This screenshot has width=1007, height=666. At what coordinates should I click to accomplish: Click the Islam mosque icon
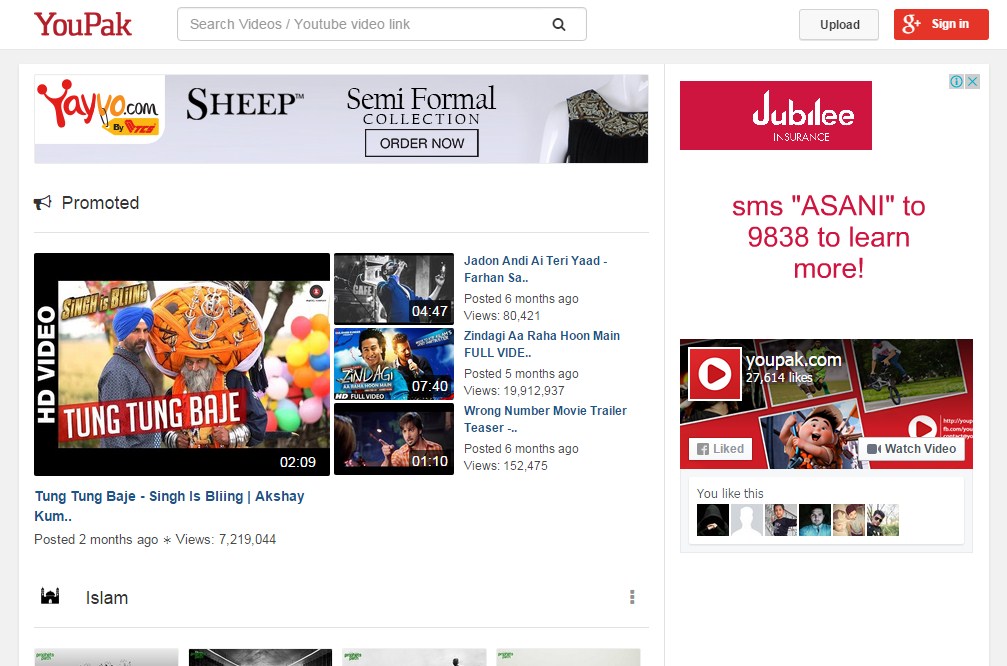[50, 597]
